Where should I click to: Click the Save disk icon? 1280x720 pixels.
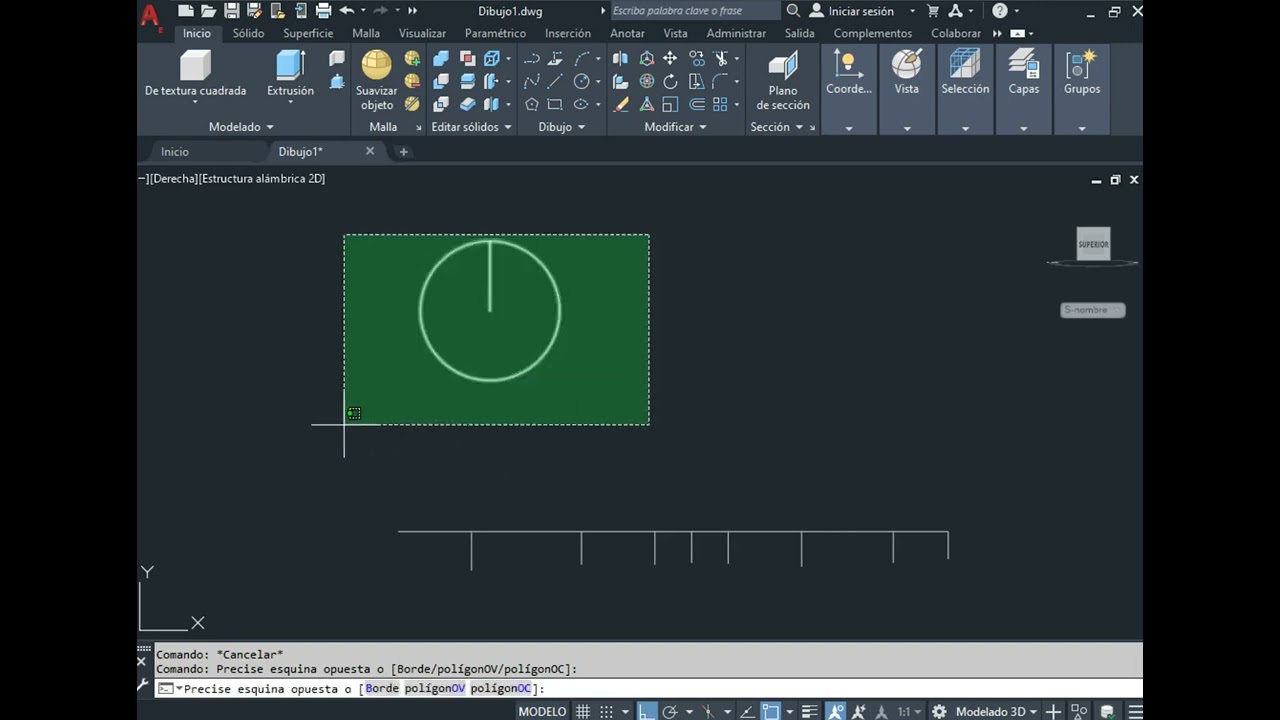click(x=231, y=11)
